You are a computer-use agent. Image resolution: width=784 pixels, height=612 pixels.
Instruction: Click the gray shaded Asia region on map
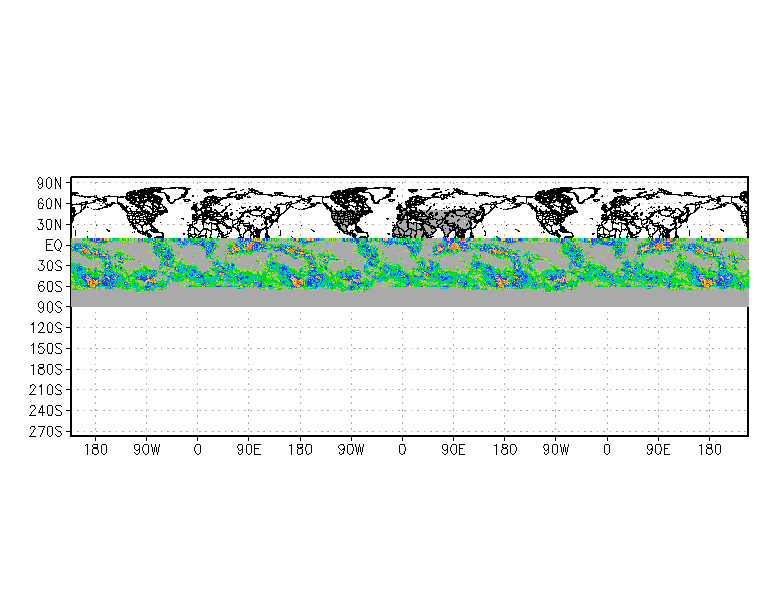tap(440, 222)
